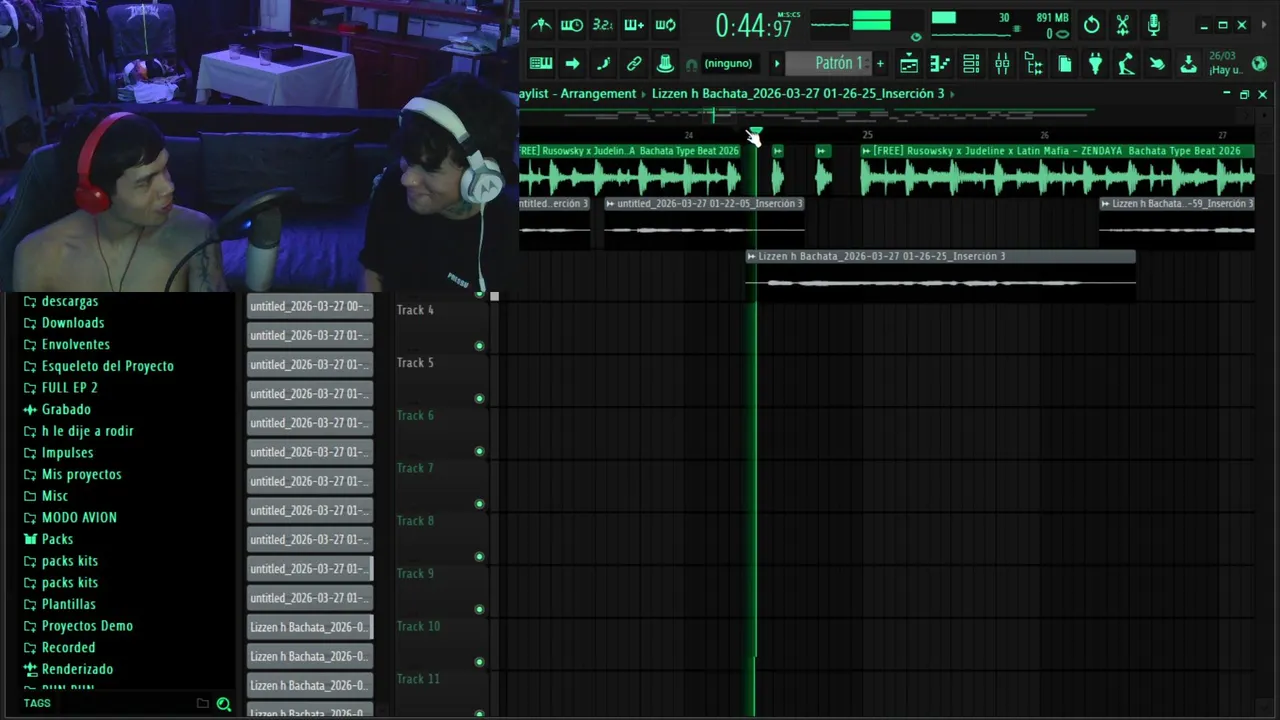Select the Esqueleto del Proyecto folder
The width and height of the screenshot is (1280, 720).
[x=108, y=366]
